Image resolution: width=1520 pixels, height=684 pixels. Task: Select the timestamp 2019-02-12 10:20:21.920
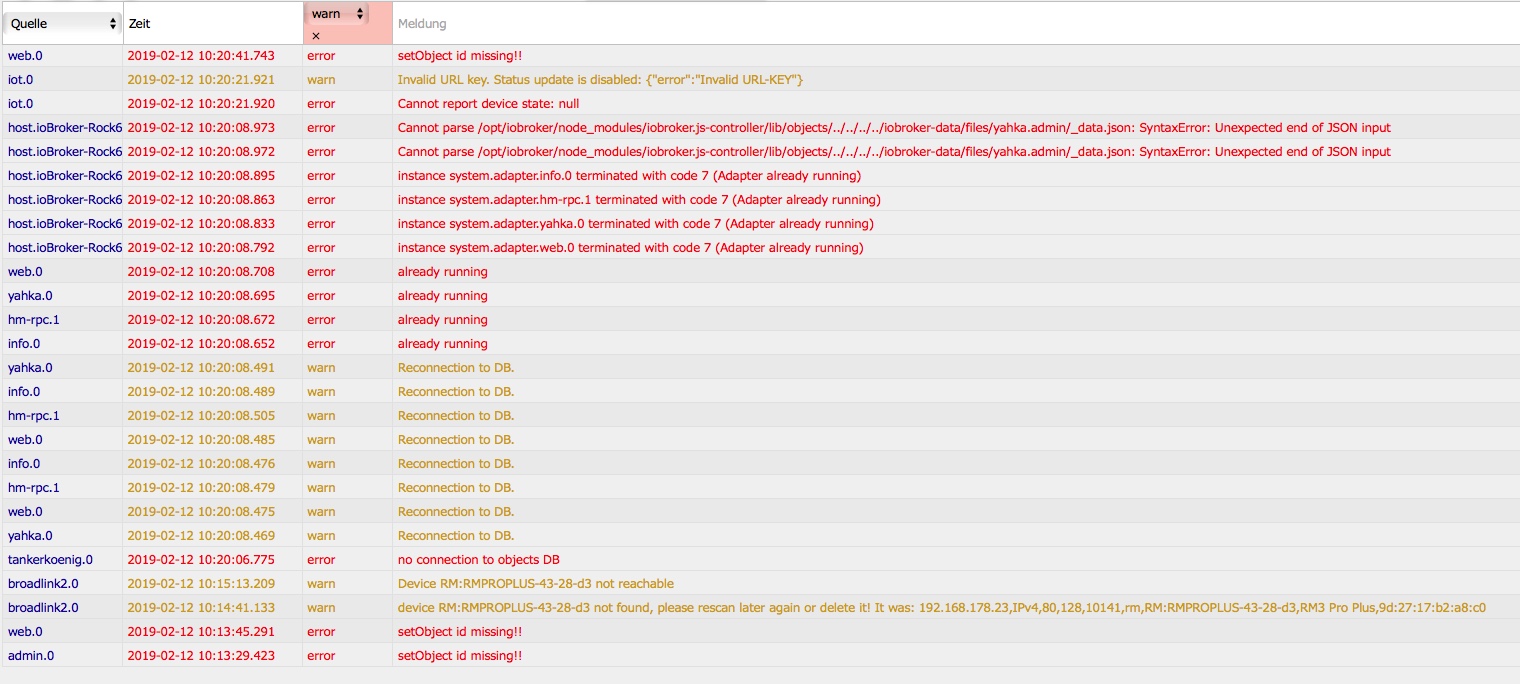(201, 104)
